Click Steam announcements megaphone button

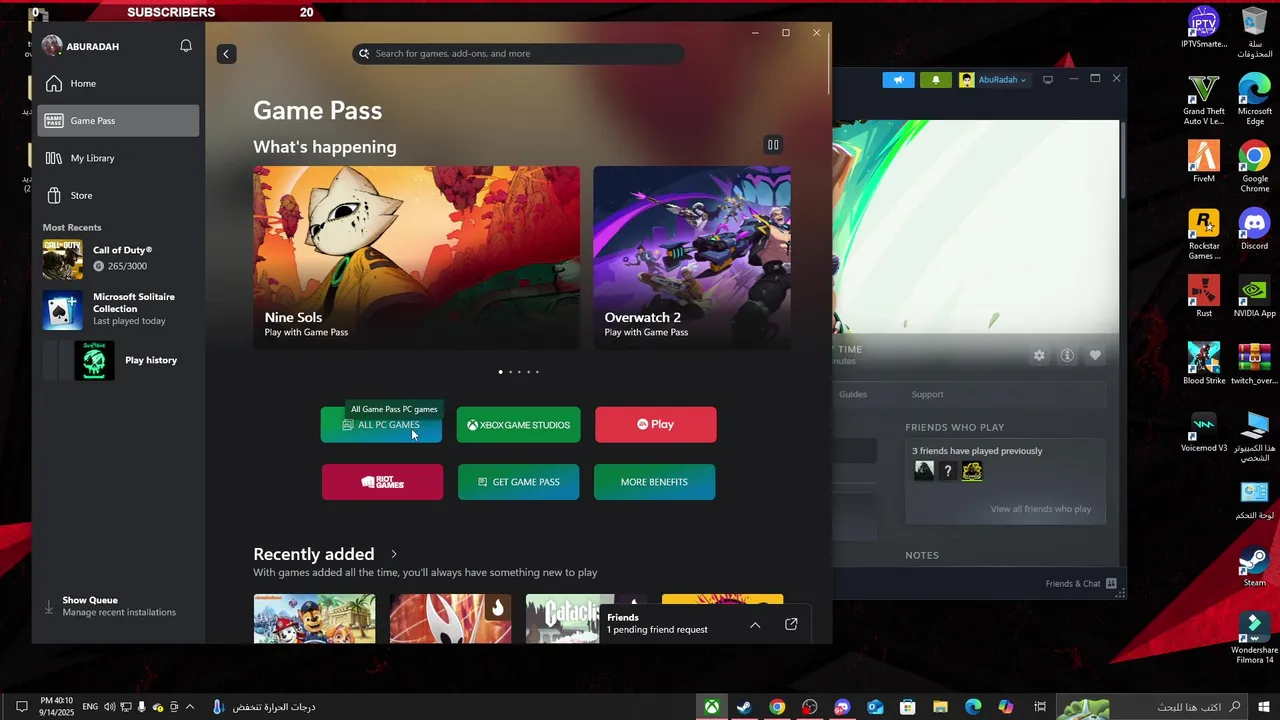[898, 80]
